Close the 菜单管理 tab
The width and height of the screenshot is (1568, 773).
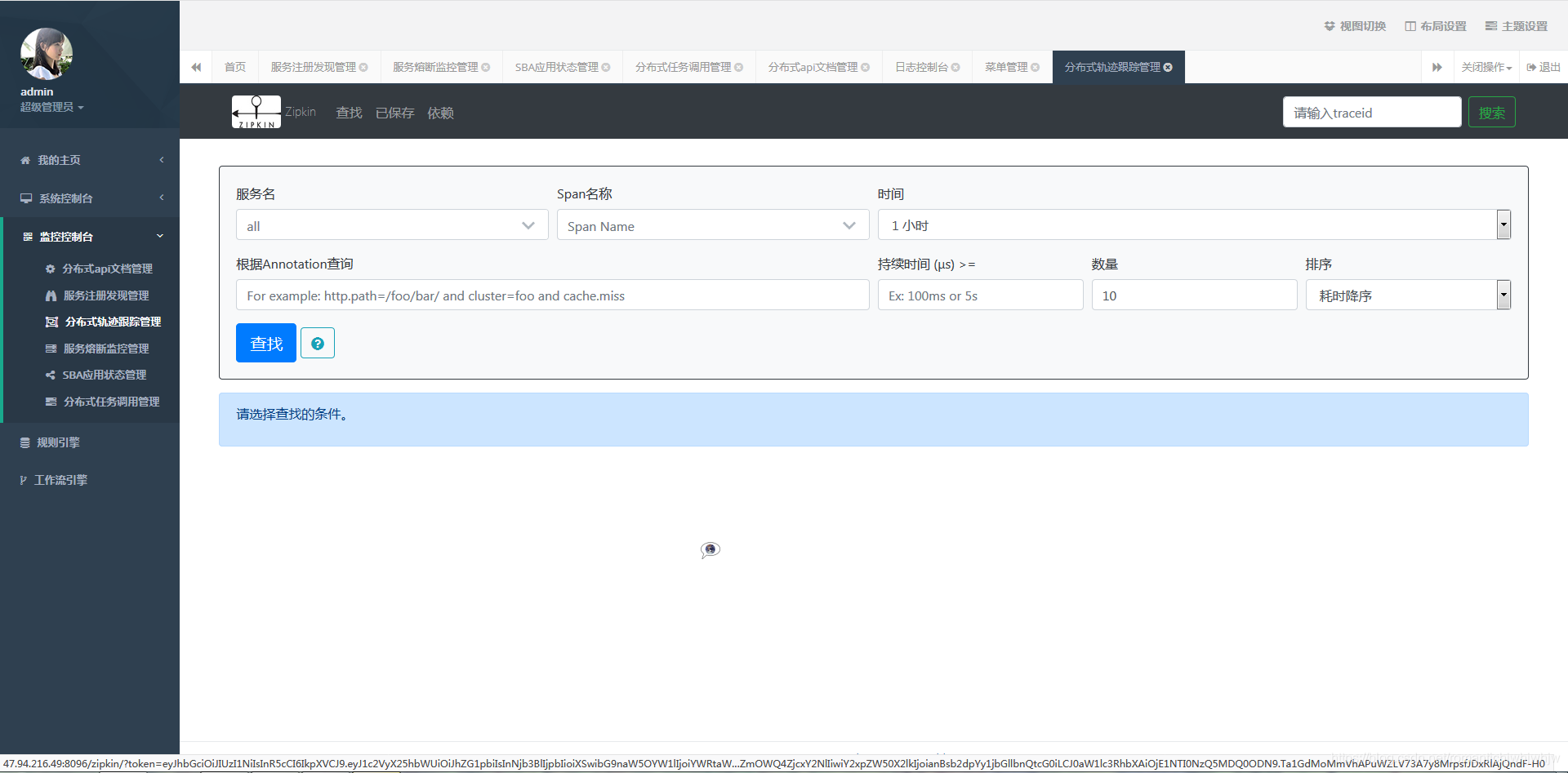pos(1036,67)
